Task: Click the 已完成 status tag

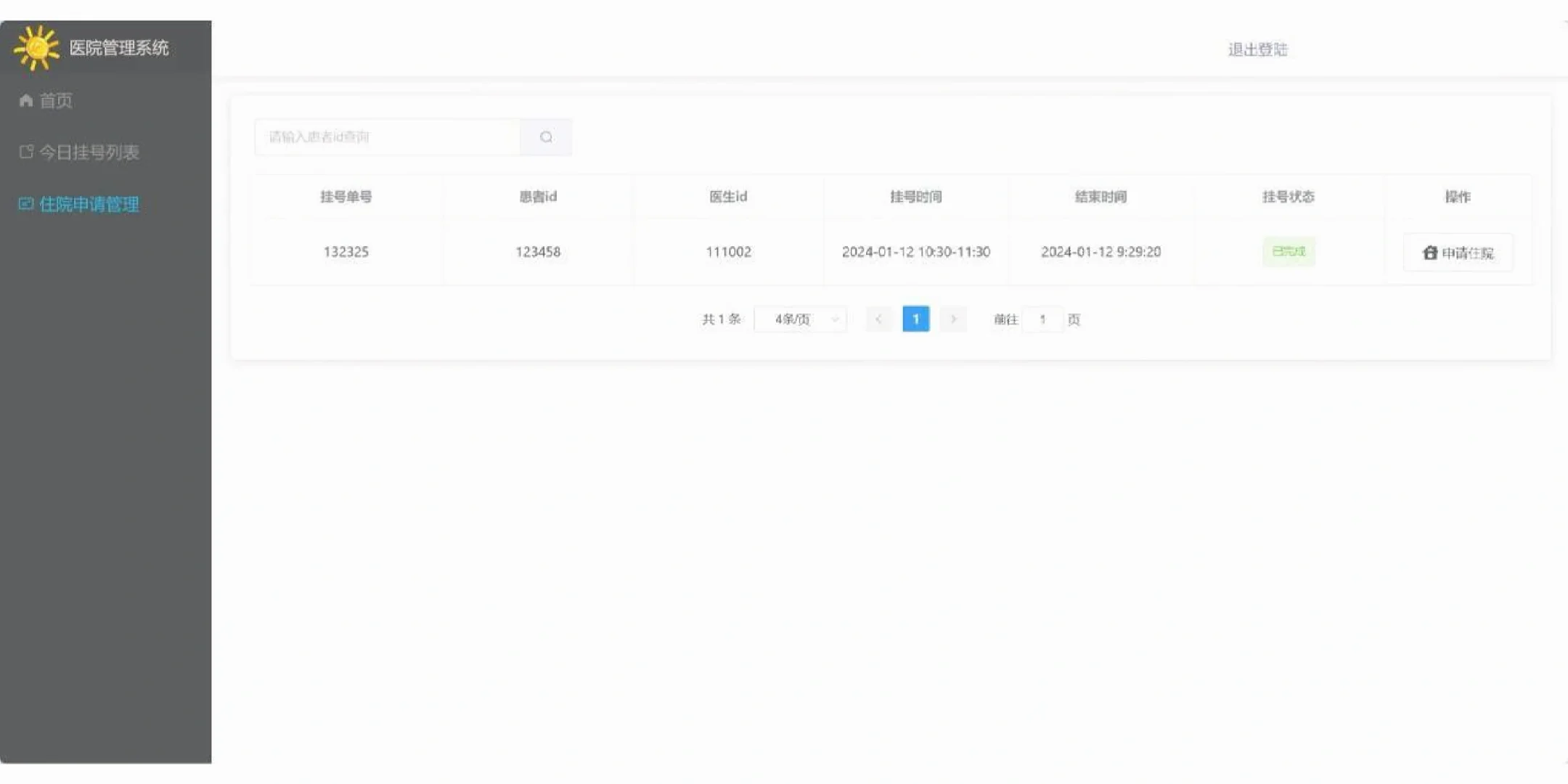Action: point(1289,252)
